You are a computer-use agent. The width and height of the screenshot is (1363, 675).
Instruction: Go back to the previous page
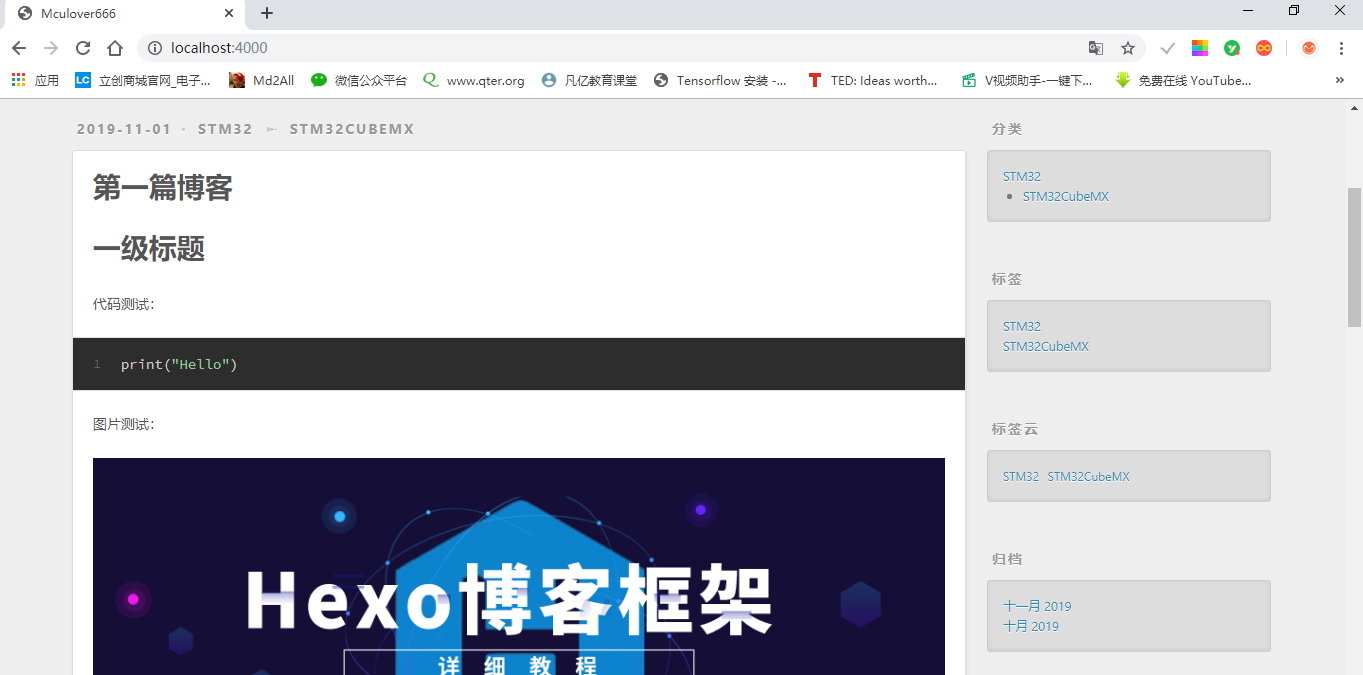pyautogui.click(x=19, y=48)
